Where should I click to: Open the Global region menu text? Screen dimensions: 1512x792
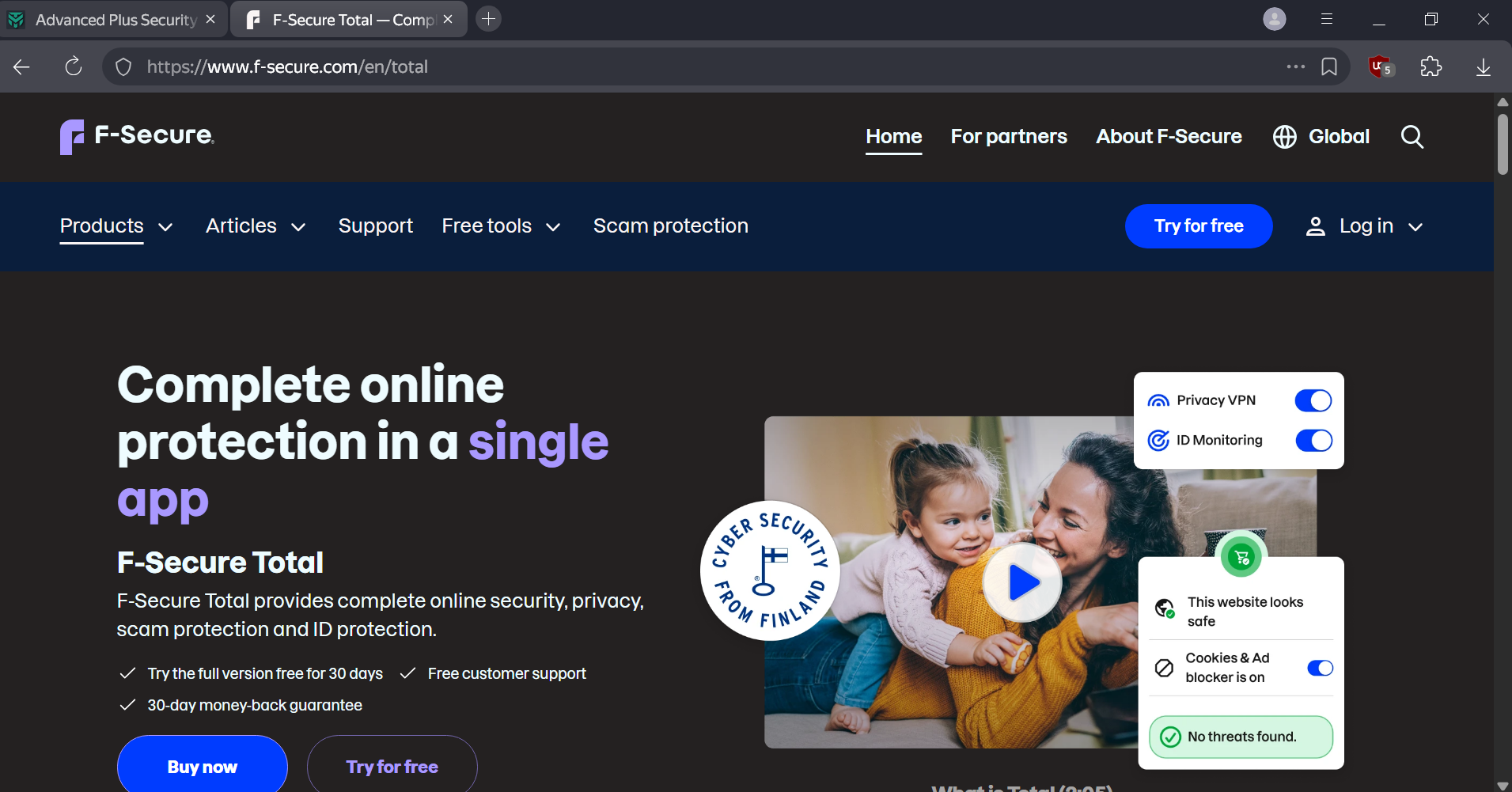click(1339, 137)
